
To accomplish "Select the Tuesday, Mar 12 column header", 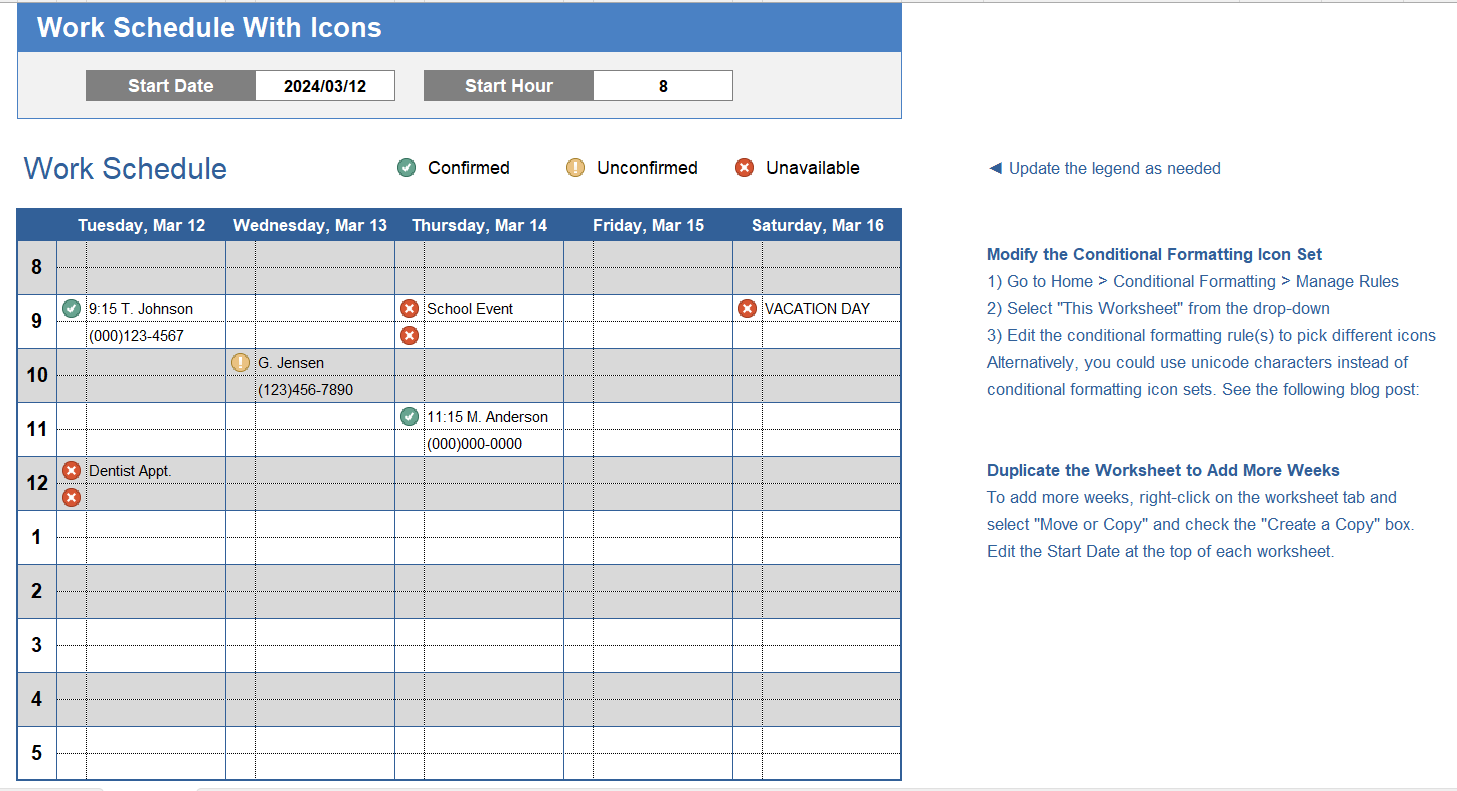I will 141,226.
